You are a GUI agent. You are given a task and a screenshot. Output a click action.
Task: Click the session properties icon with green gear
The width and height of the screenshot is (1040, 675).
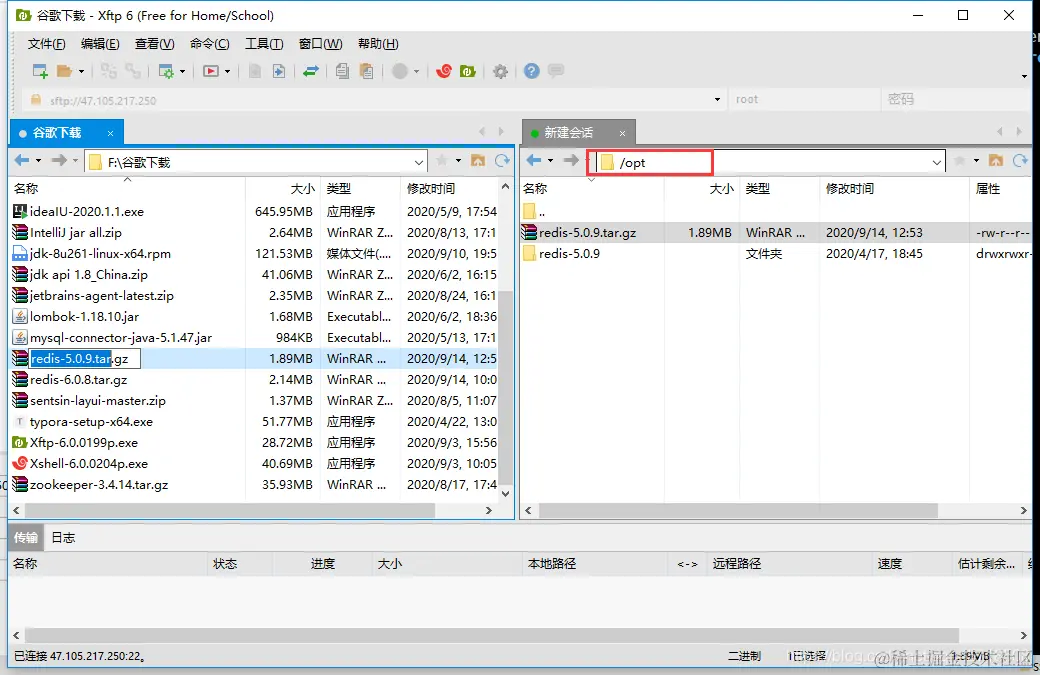166,71
